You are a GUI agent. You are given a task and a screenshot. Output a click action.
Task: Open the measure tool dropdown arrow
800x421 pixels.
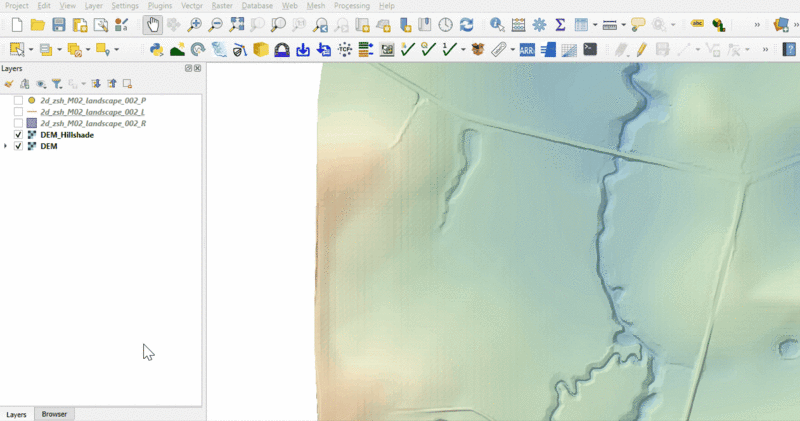point(623,25)
